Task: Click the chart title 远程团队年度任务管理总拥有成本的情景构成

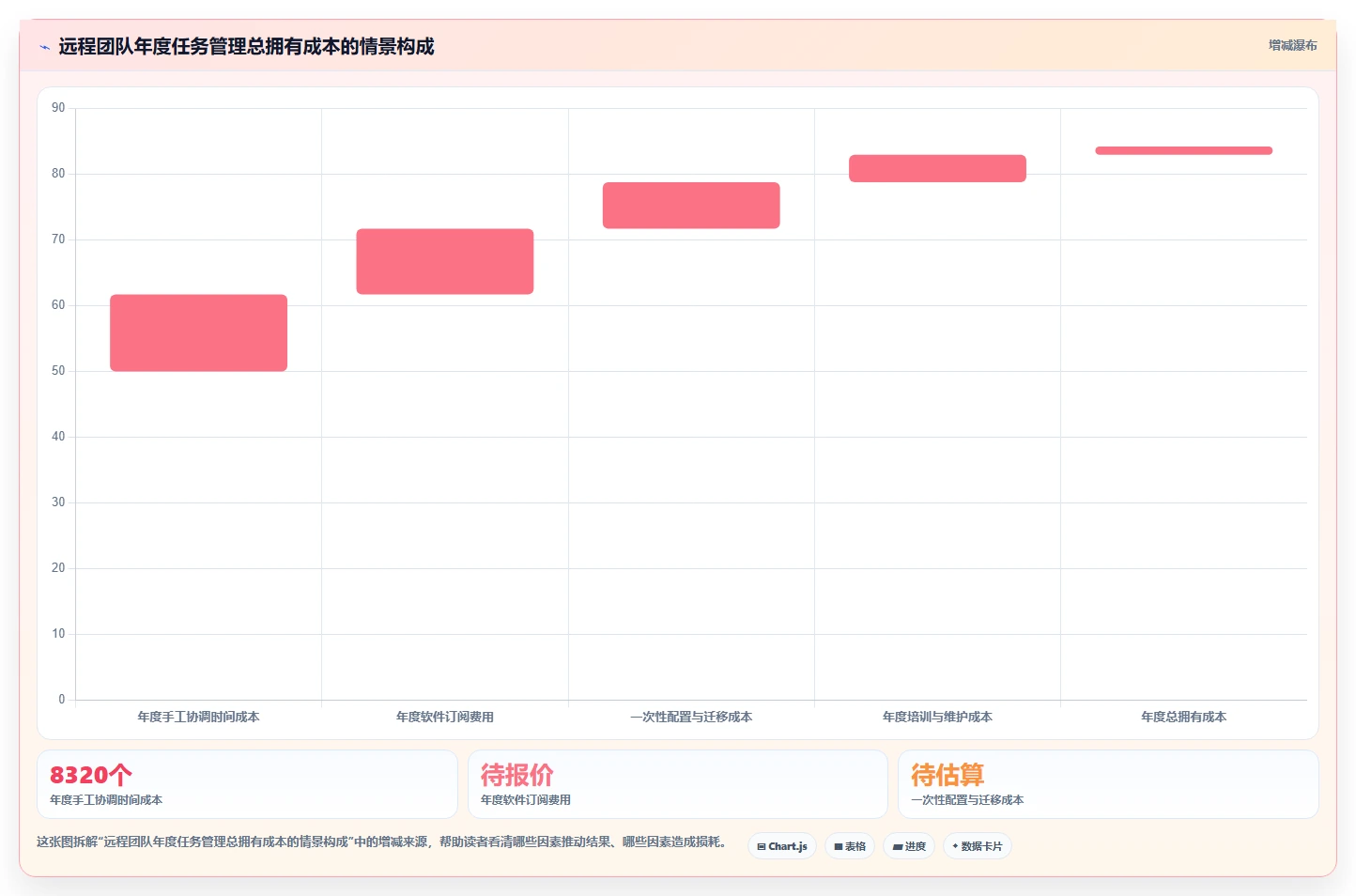Action: [x=246, y=46]
